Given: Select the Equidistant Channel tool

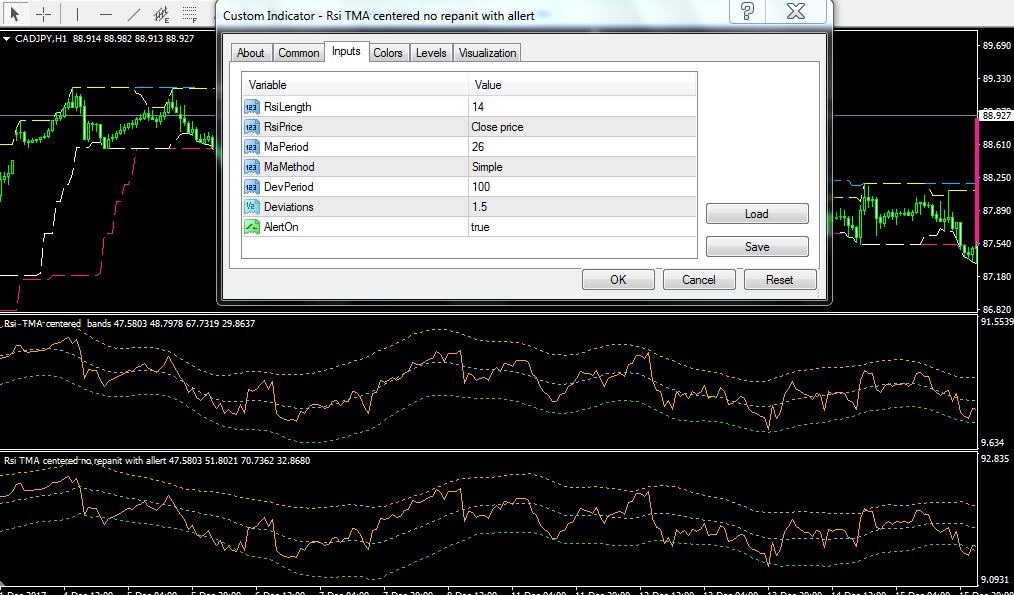Looking at the screenshot, I should coord(162,13).
